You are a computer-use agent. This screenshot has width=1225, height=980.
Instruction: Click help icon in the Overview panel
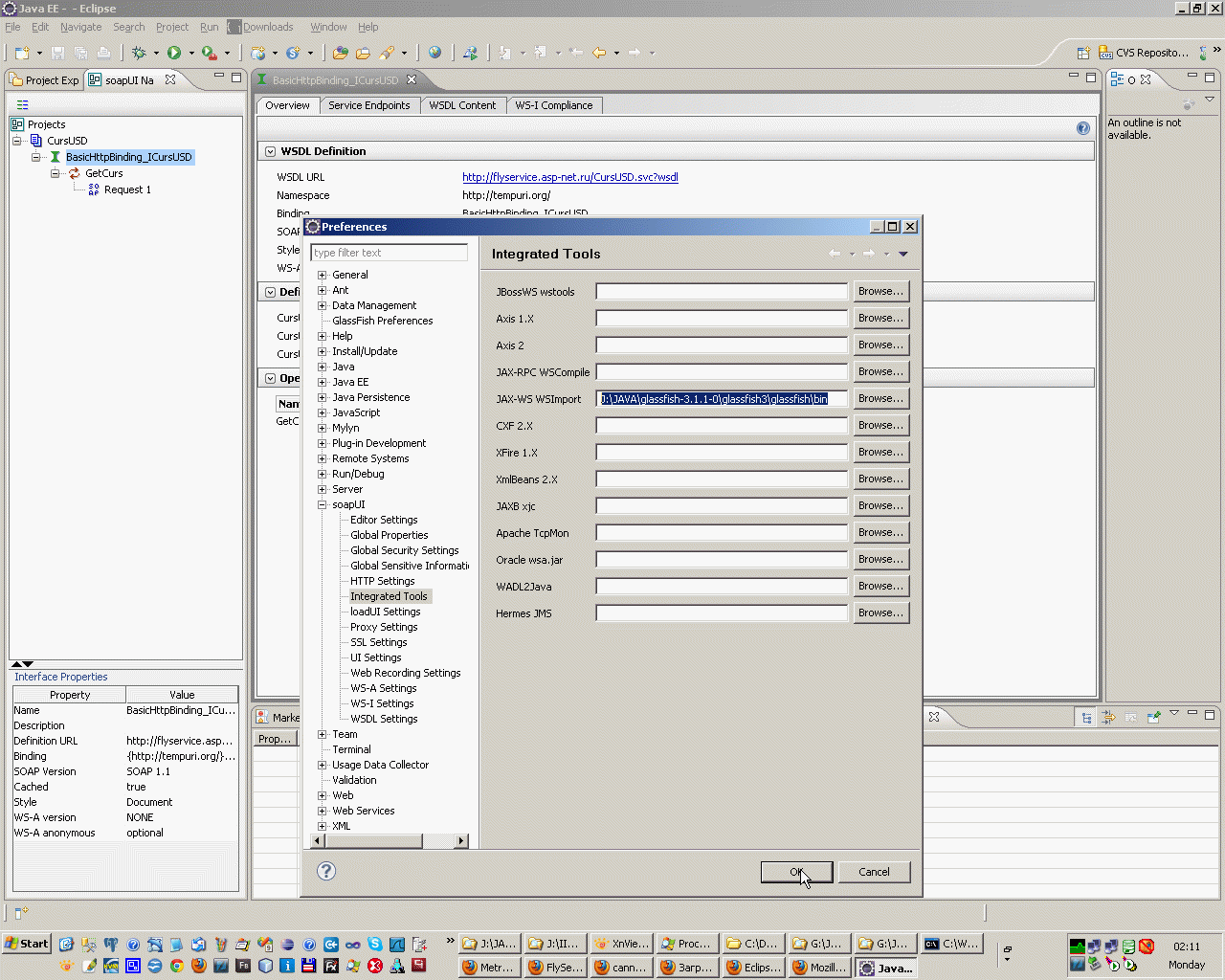pos(1082,128)
